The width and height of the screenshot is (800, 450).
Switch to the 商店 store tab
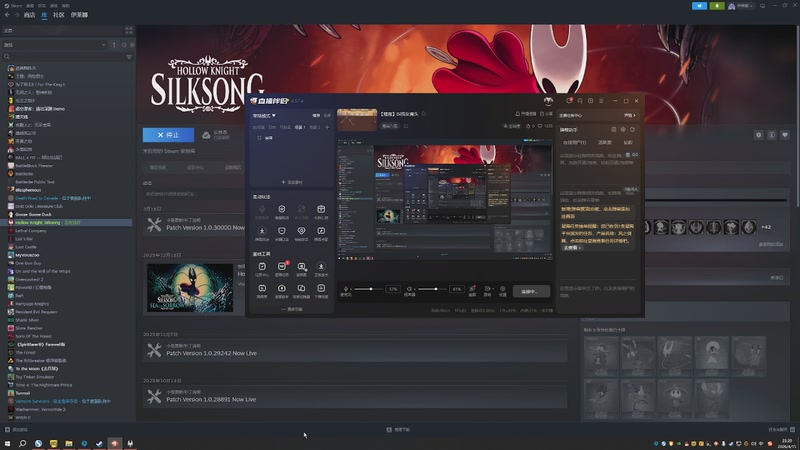click(30, 15)
